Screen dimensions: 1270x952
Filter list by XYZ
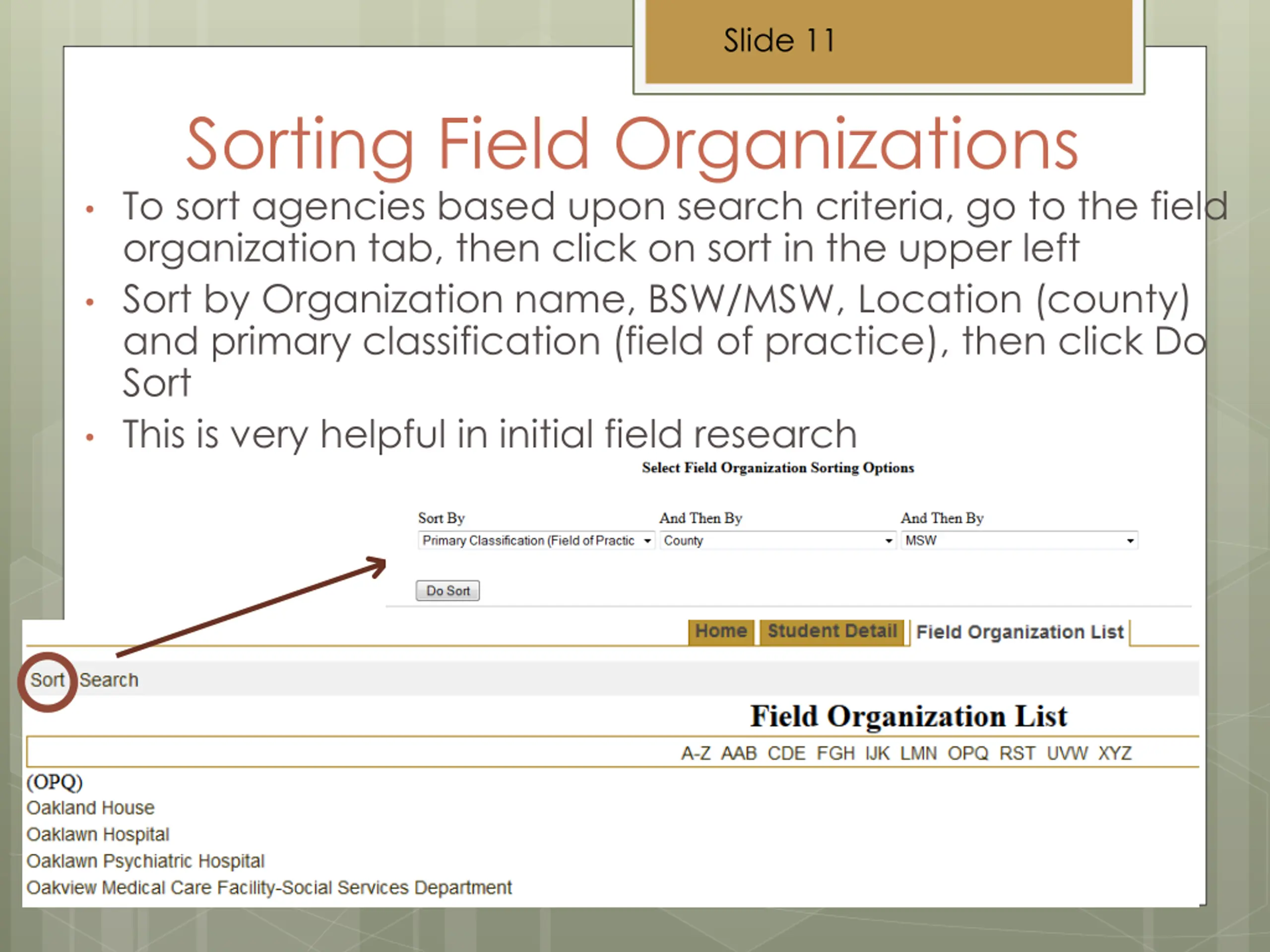(x=1115, y=753)
